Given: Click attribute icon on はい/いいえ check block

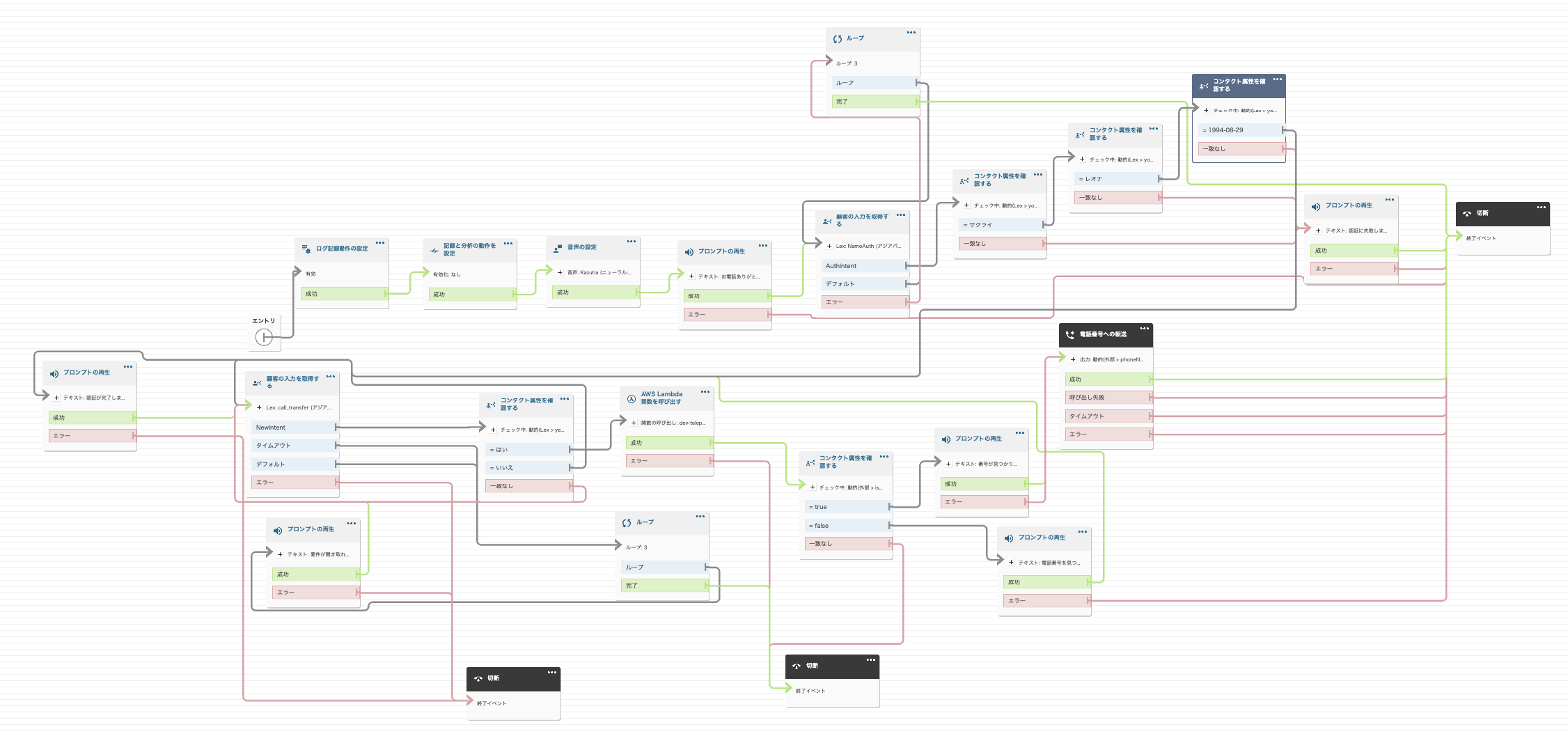Looking at the screenshot, I should pos(491,405).
